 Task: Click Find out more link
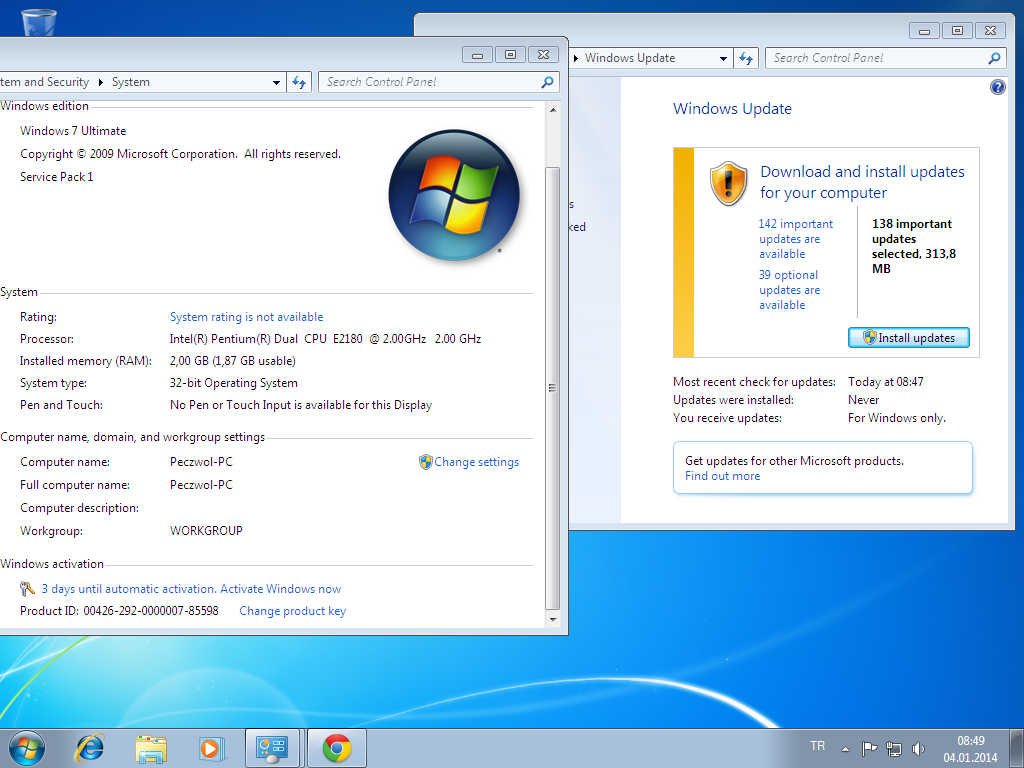722,476
